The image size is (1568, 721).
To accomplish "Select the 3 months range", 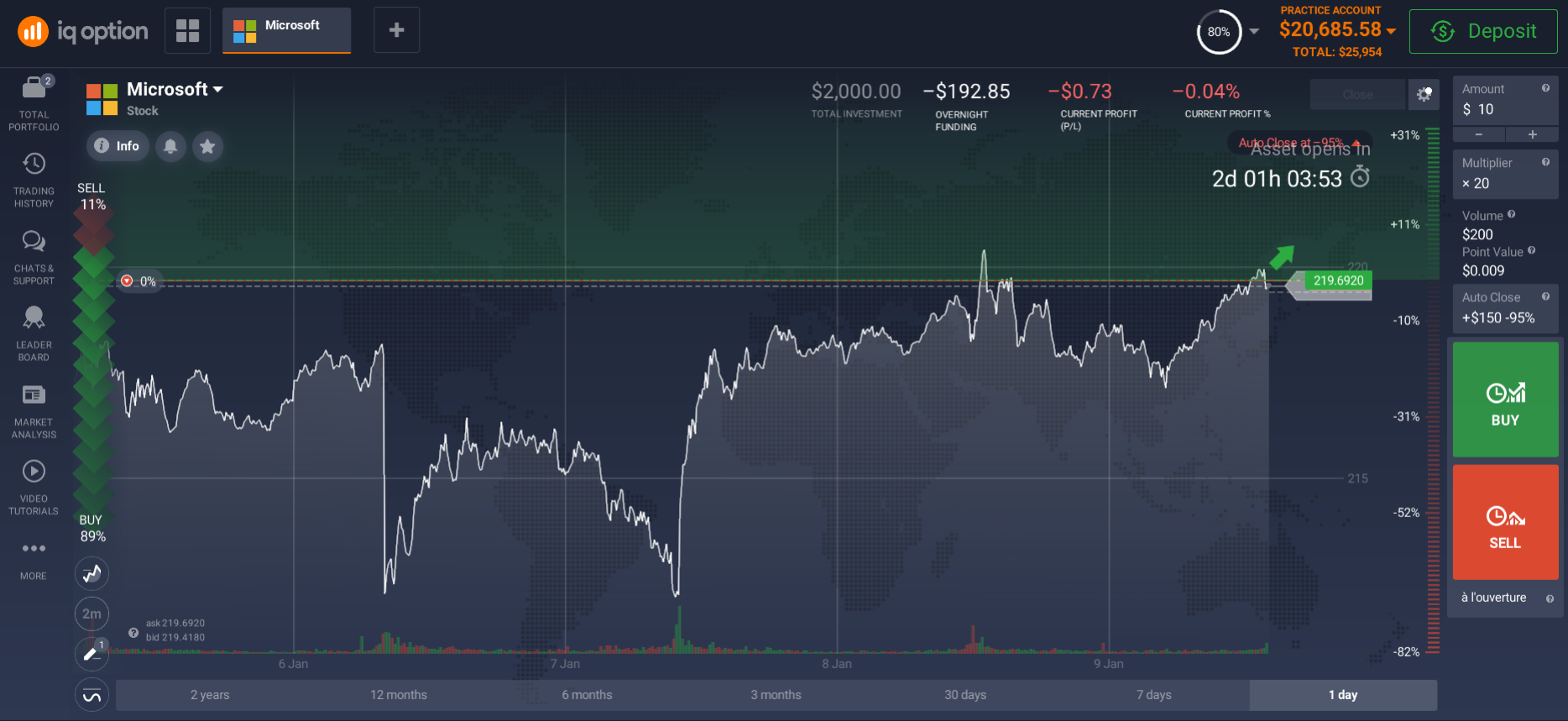I will [776, 695].
